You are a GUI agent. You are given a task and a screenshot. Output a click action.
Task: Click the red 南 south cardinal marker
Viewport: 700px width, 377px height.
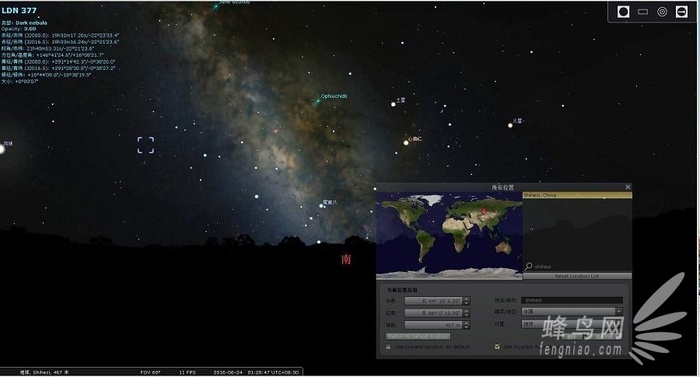[x=346, y=259]
